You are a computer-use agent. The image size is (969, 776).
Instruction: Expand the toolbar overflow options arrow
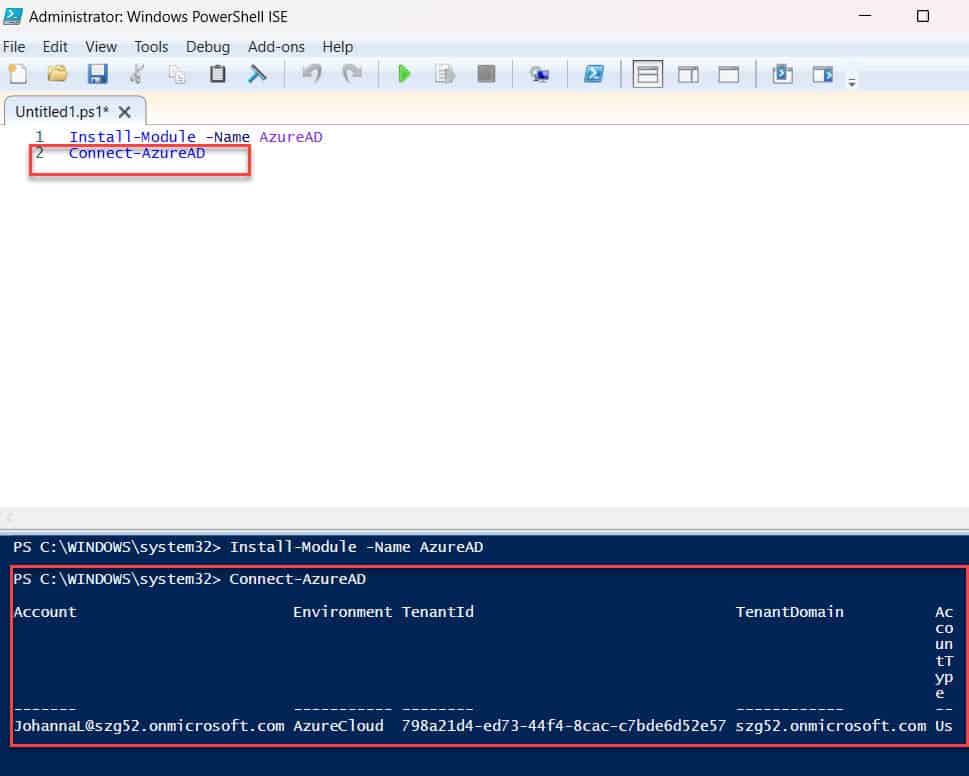[852, 81]
